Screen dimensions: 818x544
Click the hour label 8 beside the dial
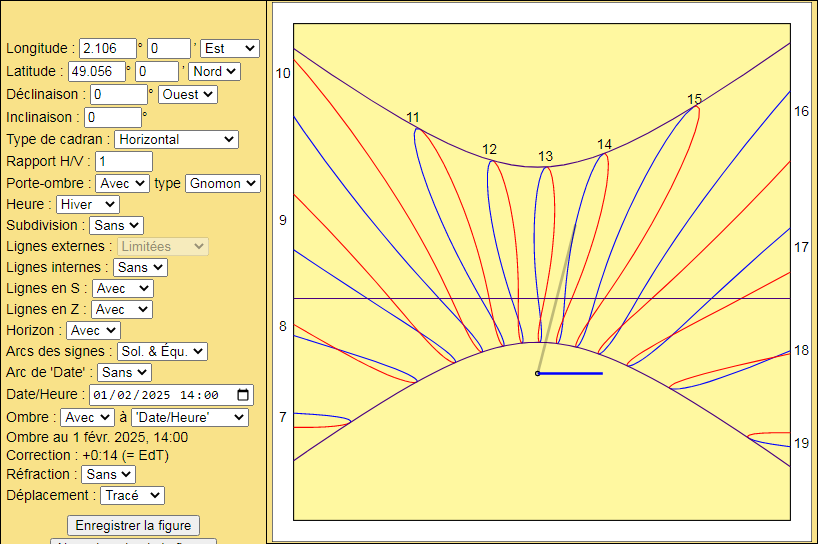[x=283, y=327]
